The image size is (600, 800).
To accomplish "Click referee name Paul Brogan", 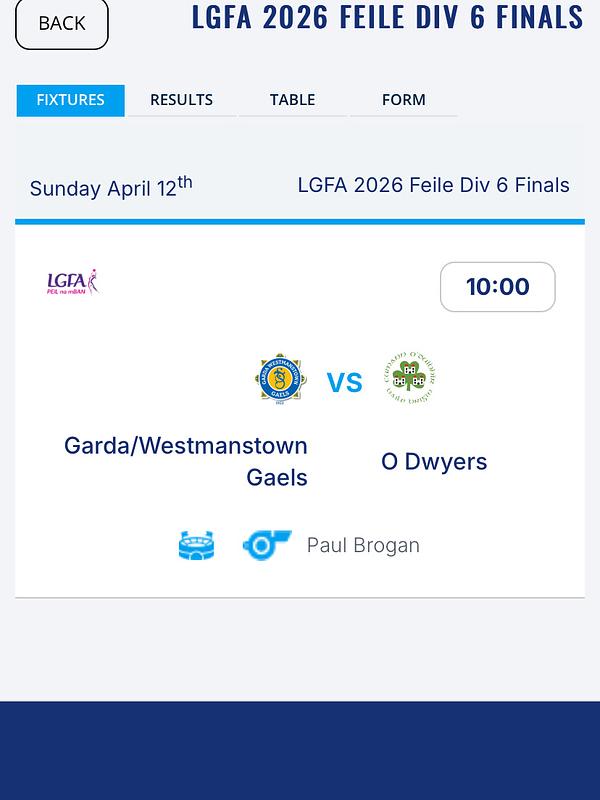I will point(363,545).
